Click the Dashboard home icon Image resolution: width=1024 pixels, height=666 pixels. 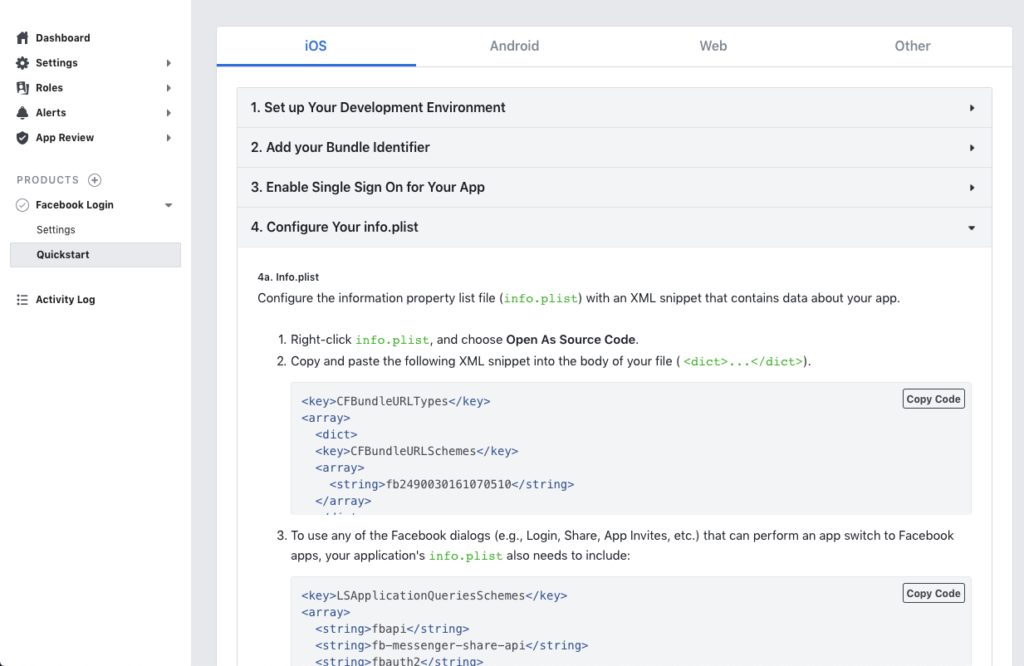22,37
